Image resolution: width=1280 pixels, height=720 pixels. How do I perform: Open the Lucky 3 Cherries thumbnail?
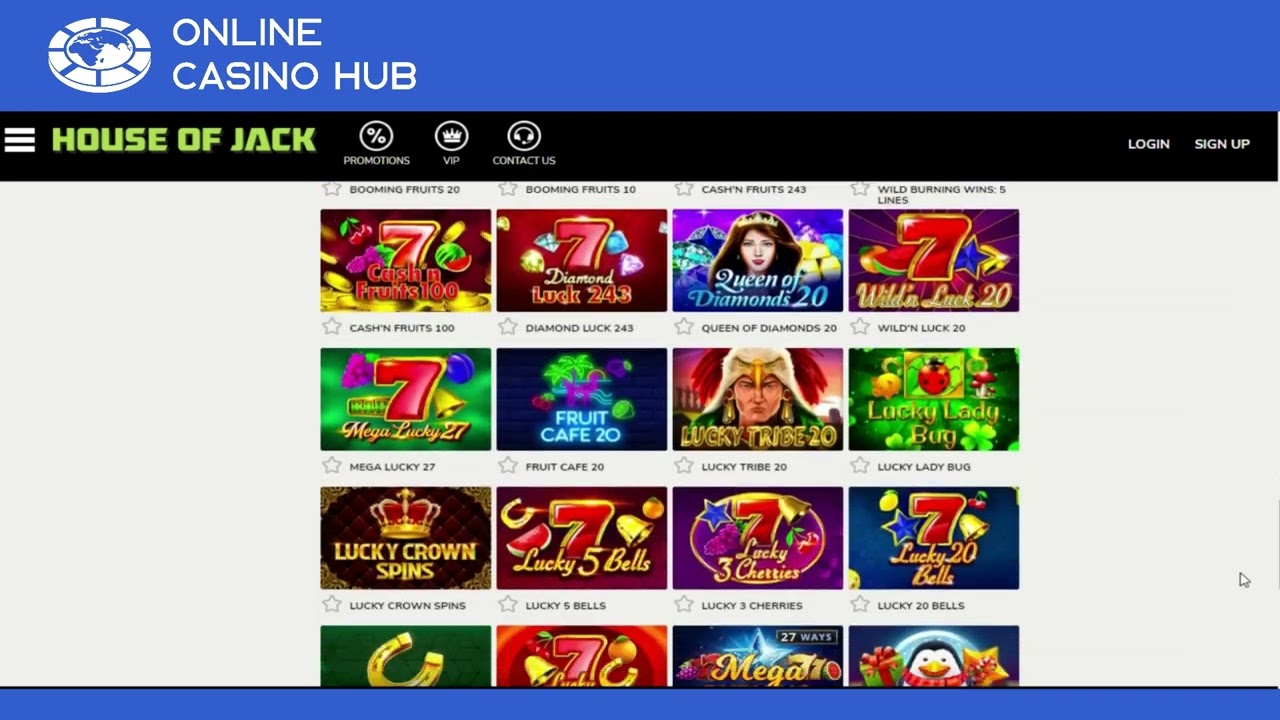(x=758, y=538)
